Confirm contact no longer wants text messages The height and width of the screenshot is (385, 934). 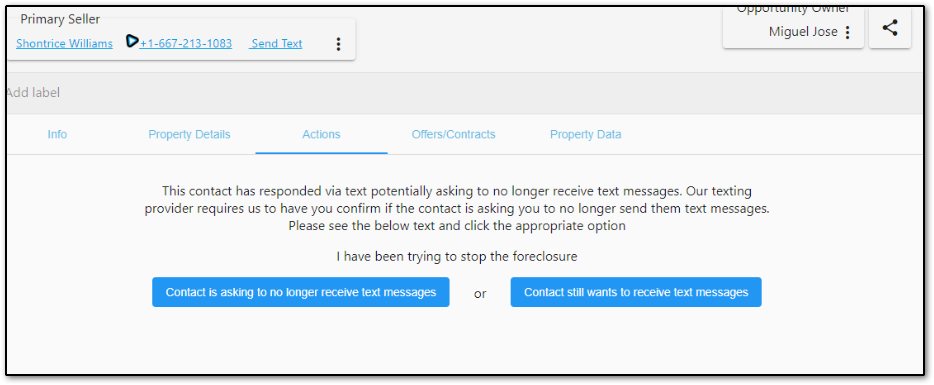point(301,292)
